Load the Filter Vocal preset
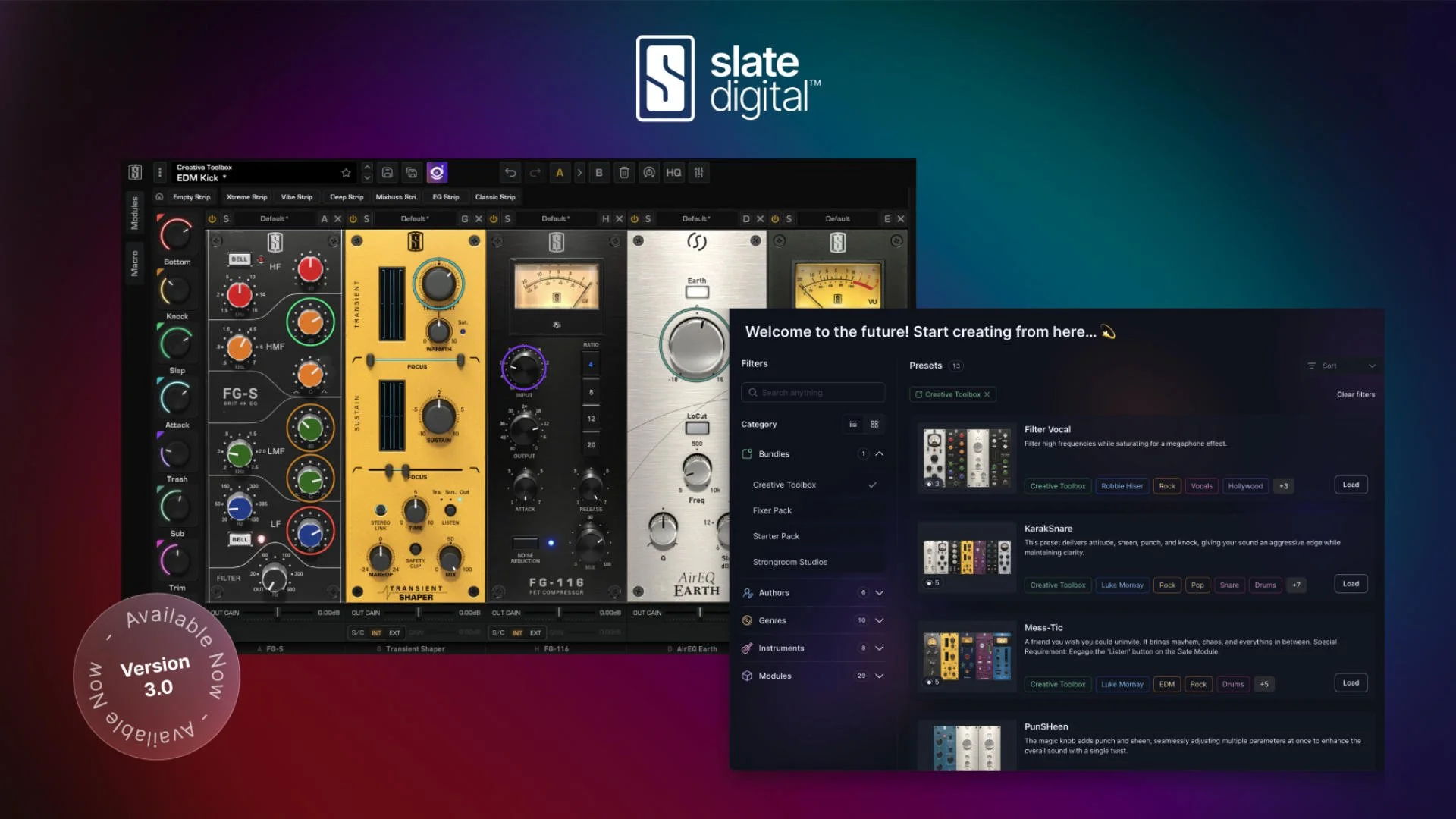Image resolution: width=1456 pixels, height=819 pixels. click(x=1350, y=485)
